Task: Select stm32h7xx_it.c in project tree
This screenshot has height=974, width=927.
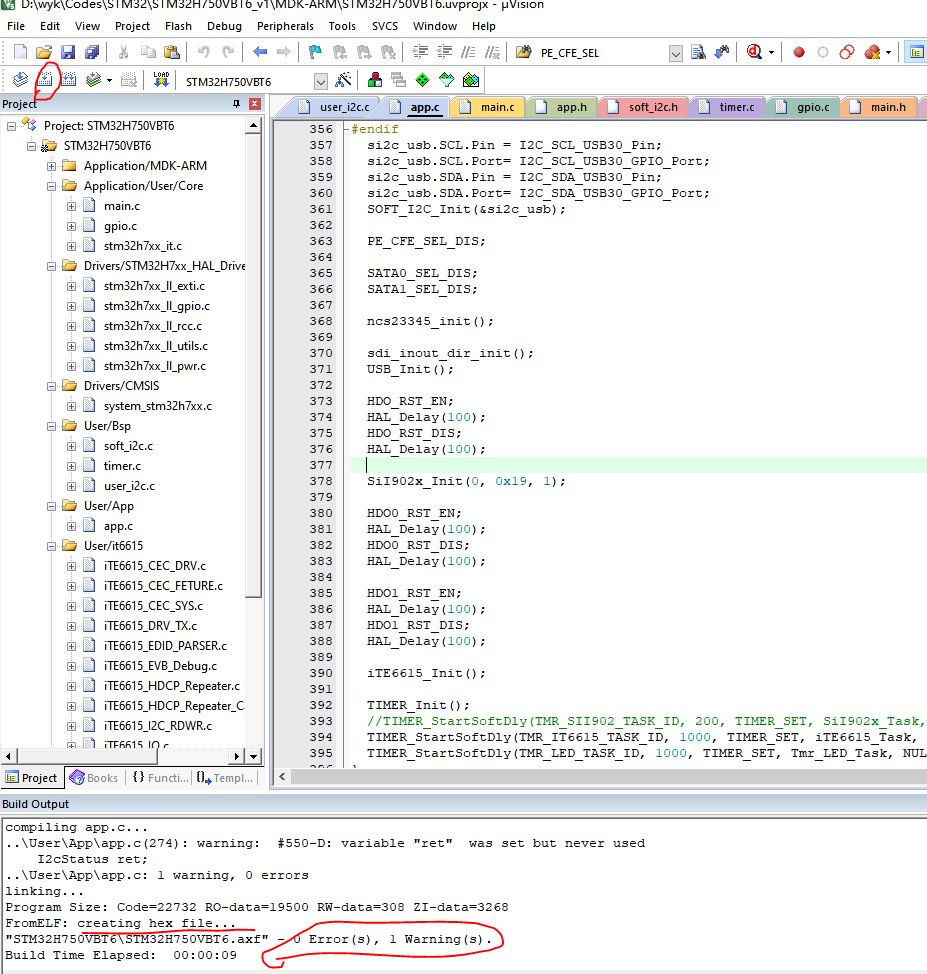Action: tap(143, 246)
